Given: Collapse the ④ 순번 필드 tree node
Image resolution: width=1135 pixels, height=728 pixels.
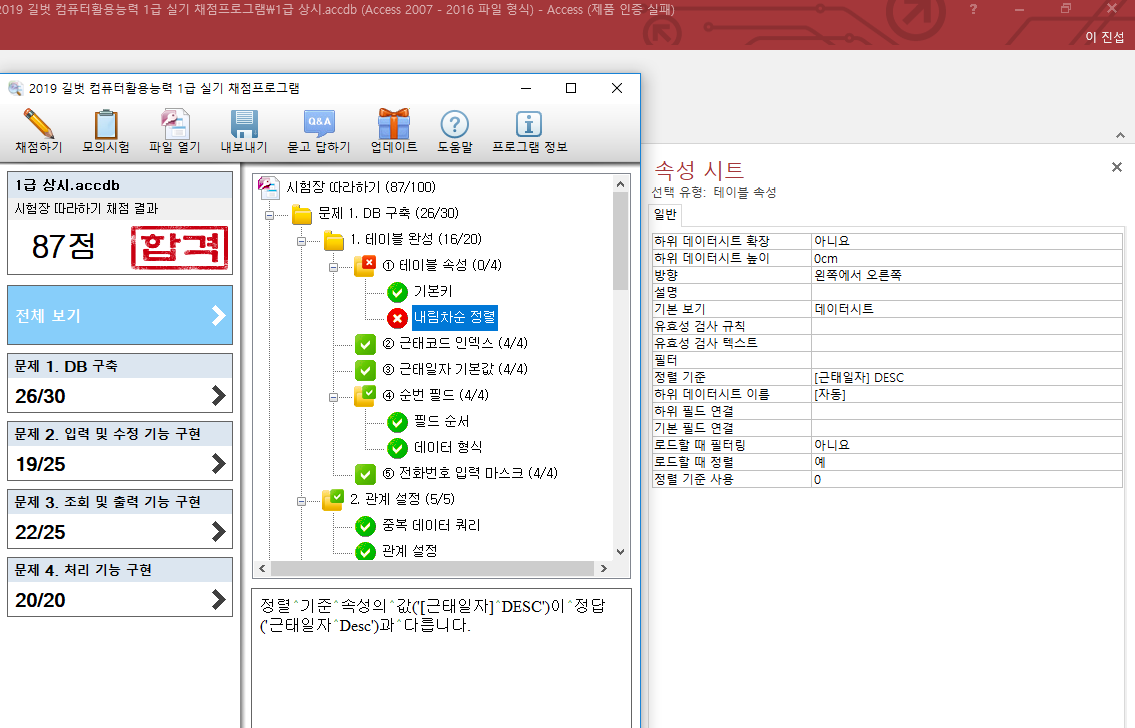Looking at the screenshot, I should coord(333,396).
